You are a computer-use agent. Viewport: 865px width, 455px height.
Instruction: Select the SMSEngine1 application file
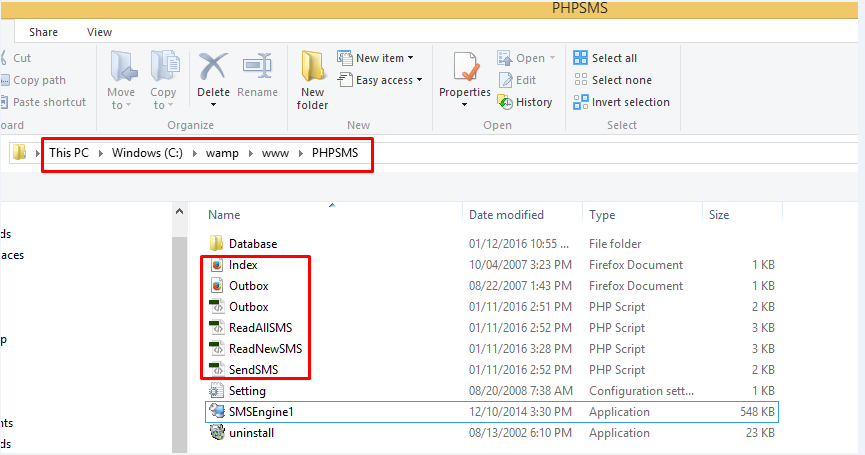click(260, 412)
